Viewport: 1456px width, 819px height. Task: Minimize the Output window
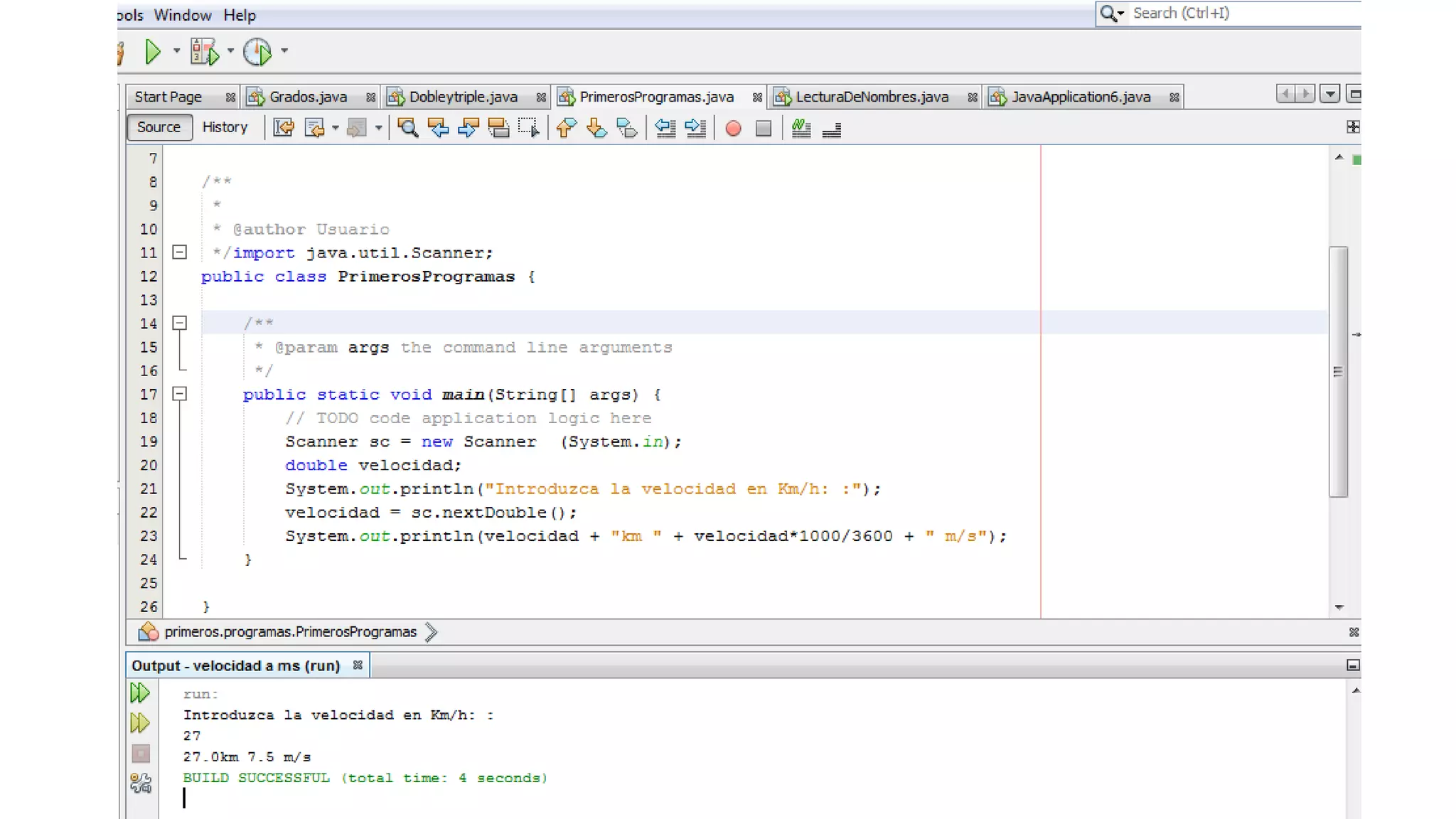[1353, 665]
